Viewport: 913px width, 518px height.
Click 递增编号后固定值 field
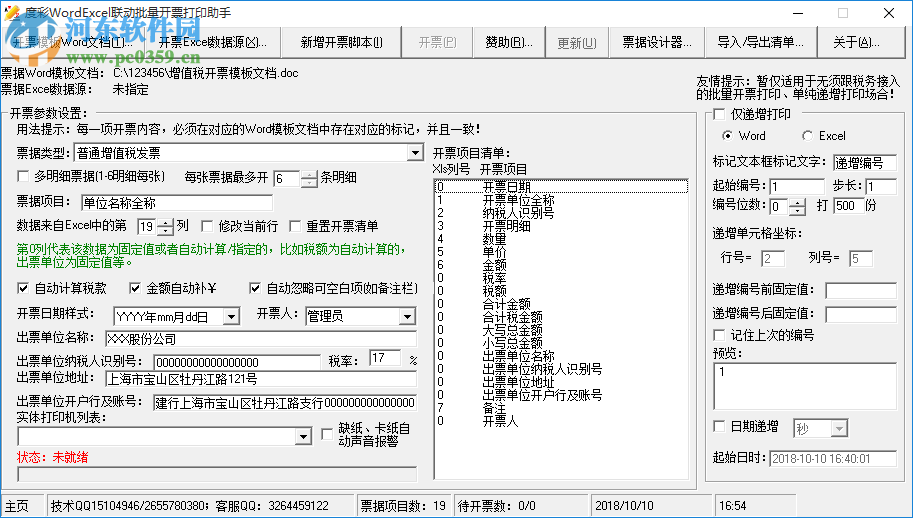pyautogui.click(x=861, y=314)
